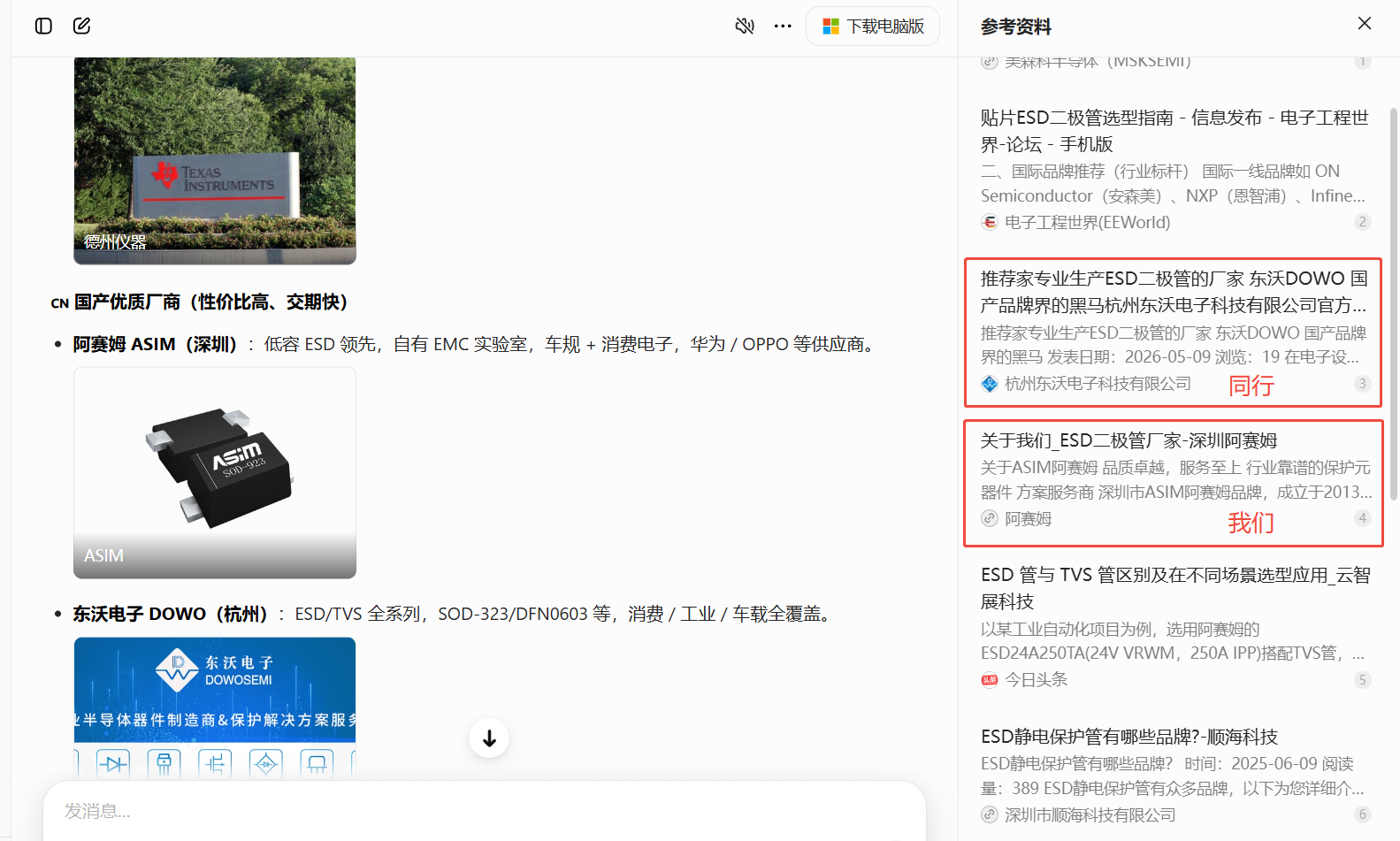The image size is (1400, 841).
Task: Click the 深圳市顺海科技有限公司 source icon
Action: tap(990, 814)
